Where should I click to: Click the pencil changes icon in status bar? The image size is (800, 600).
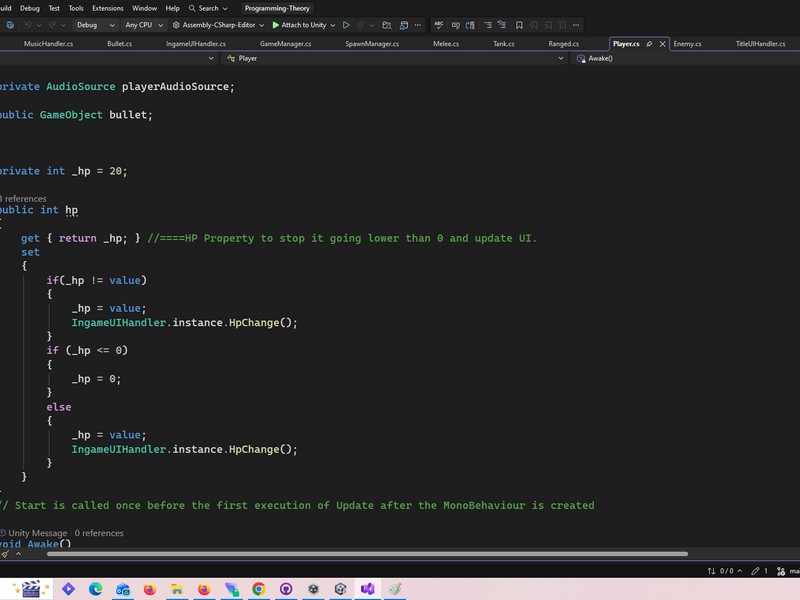tap(754, 571)
